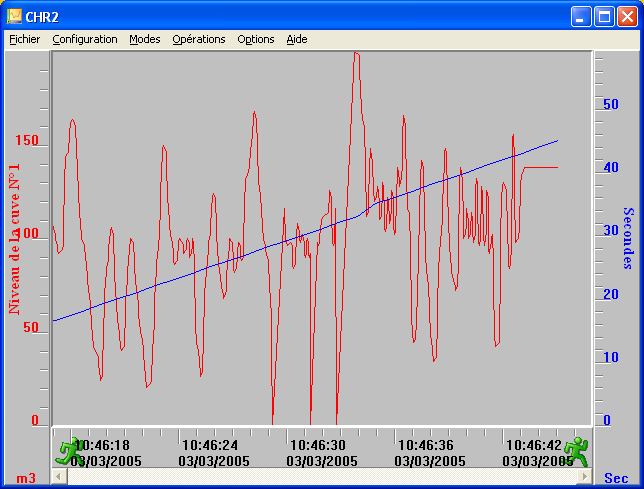Maximize the CHR2 window
Screen dimensions: 644x489
click(605, 16)
